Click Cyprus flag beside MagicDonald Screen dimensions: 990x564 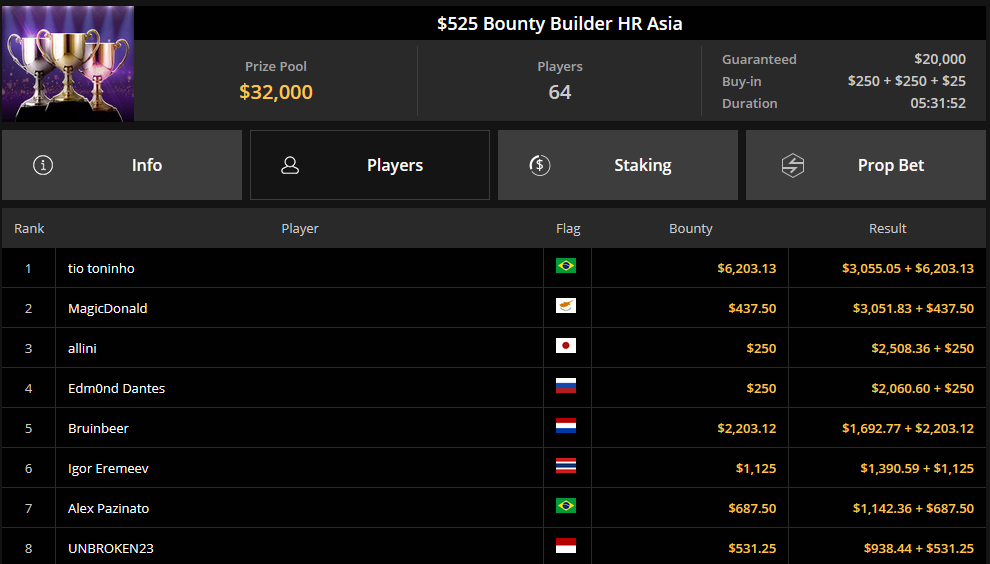566,306
